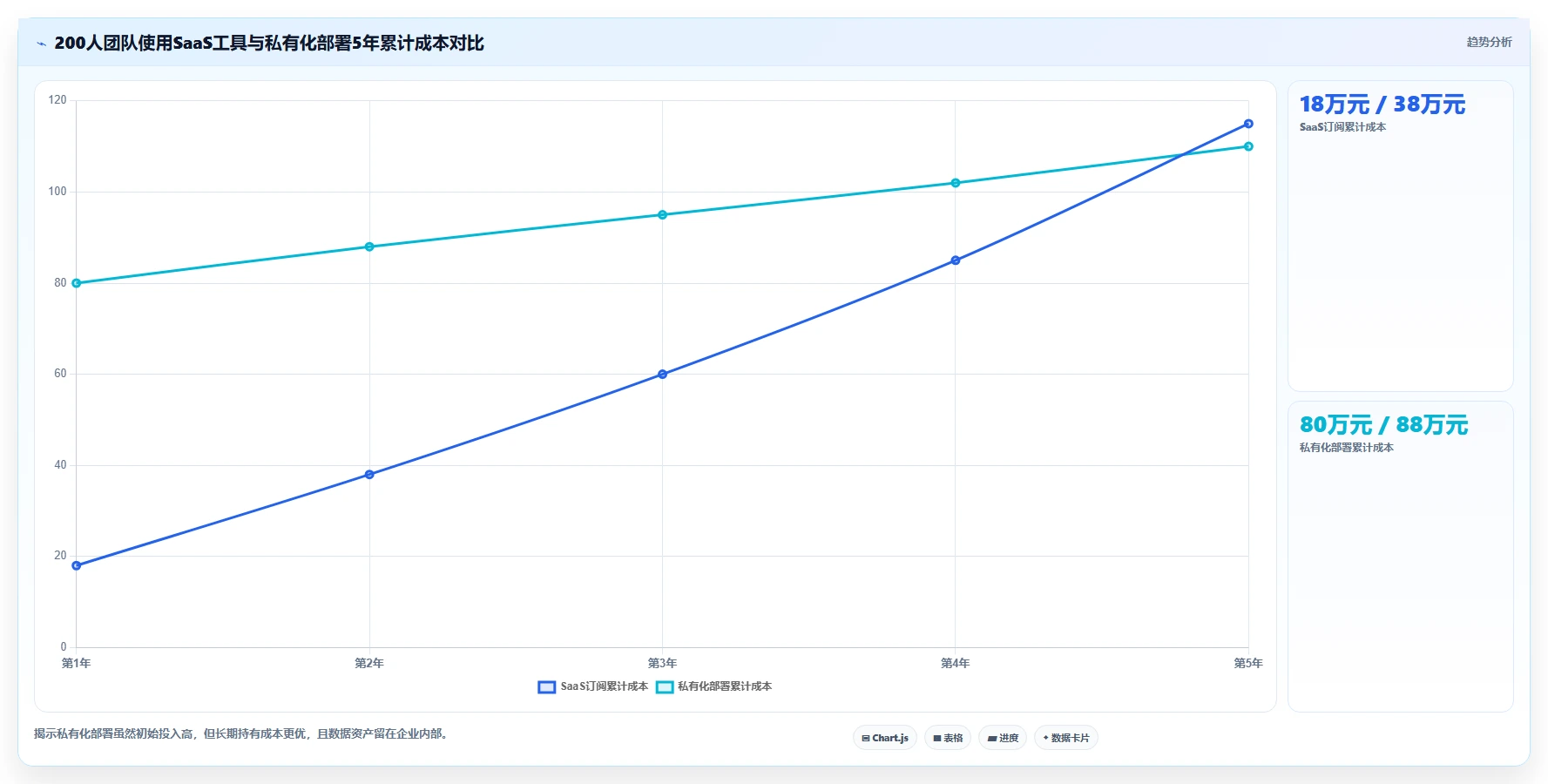This screenshot has width=1548, height=784.
Task: Select the SaaS data point at 第2年
Action: (x=369, y=475)
